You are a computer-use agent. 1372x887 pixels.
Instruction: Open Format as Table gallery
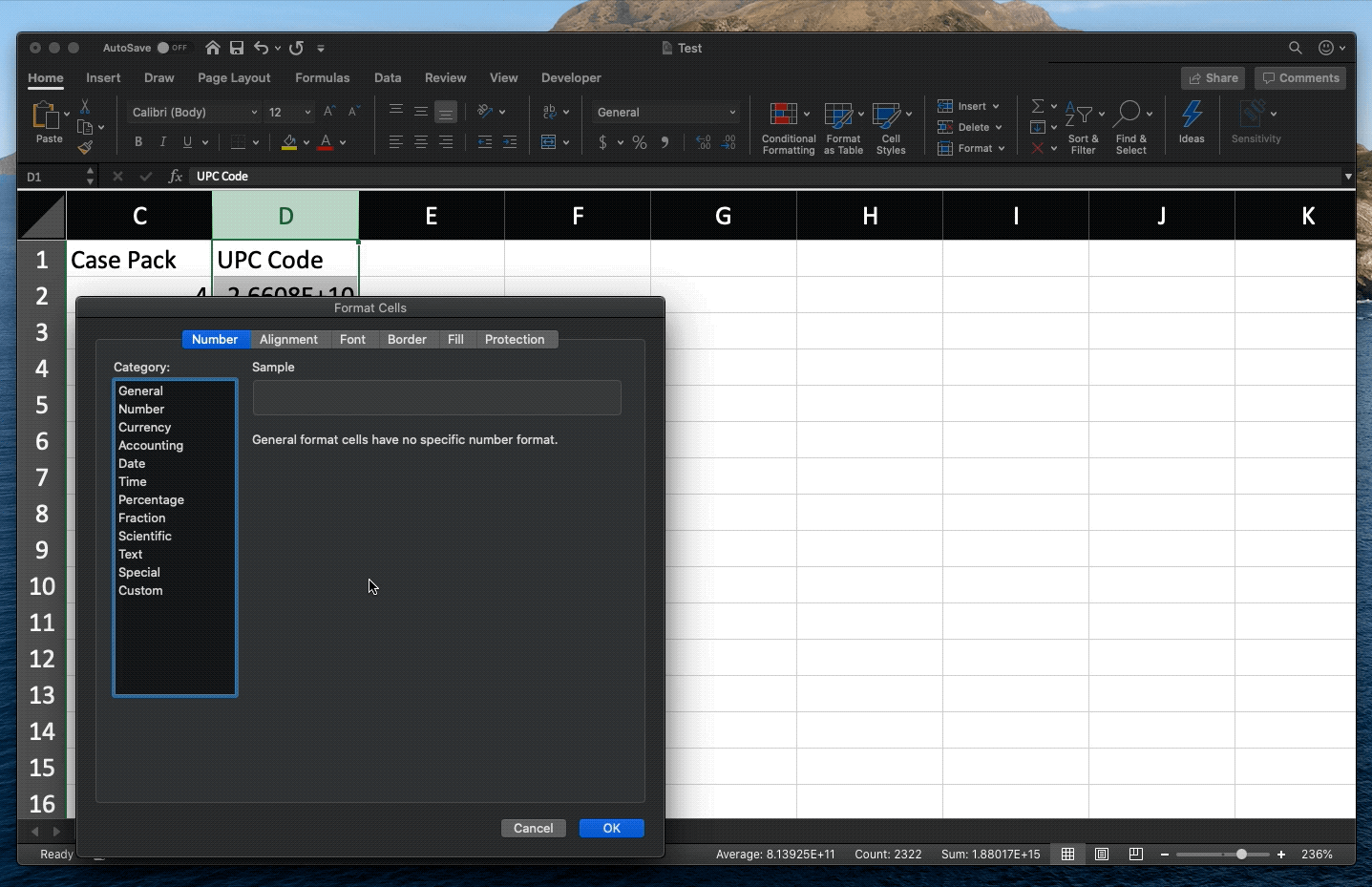(x=838, y=115)
